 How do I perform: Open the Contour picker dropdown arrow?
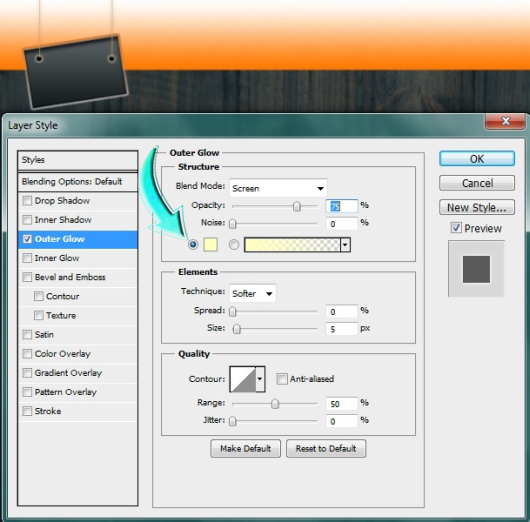260,379
